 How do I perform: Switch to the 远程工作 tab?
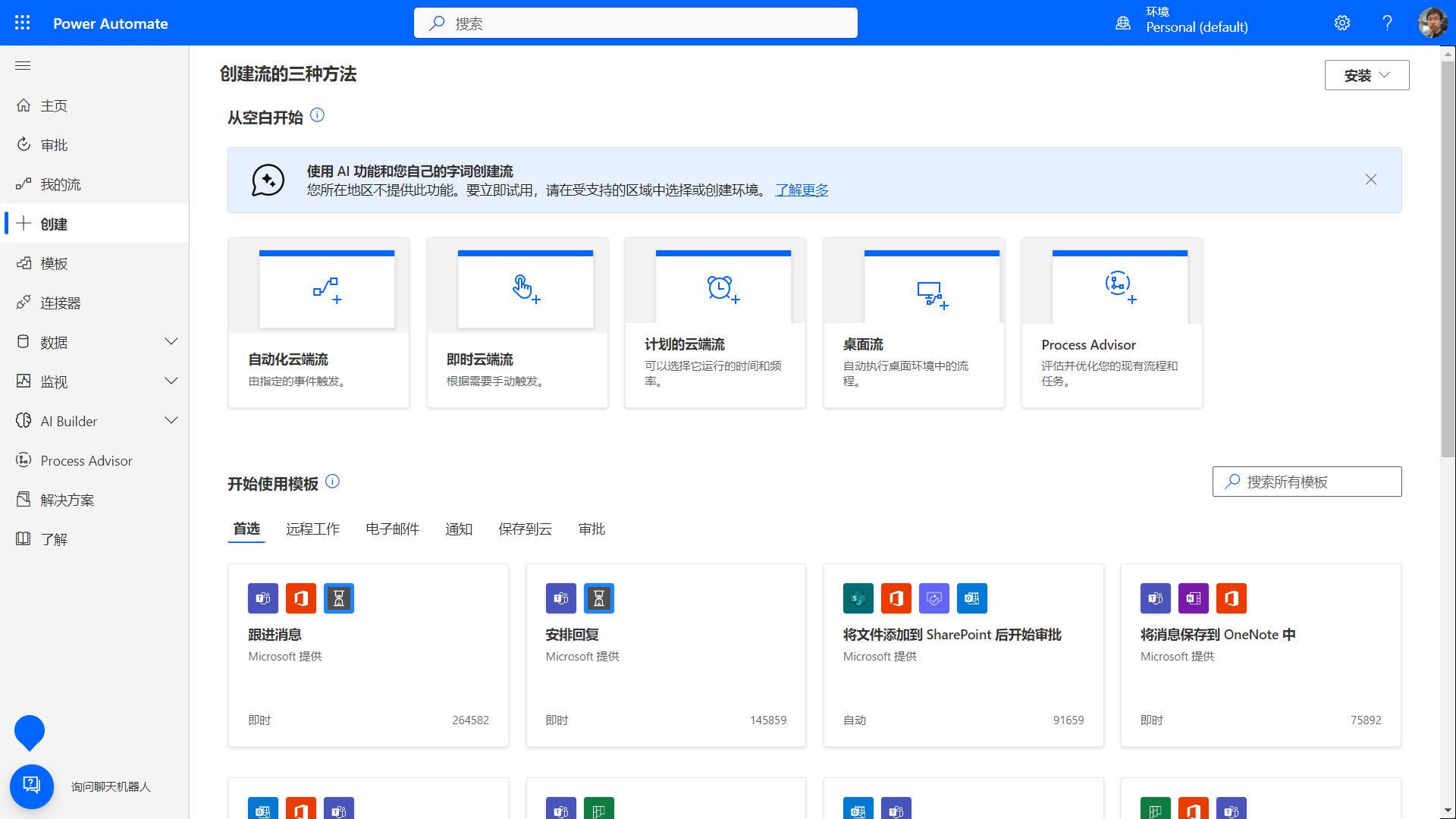point(312,529)
